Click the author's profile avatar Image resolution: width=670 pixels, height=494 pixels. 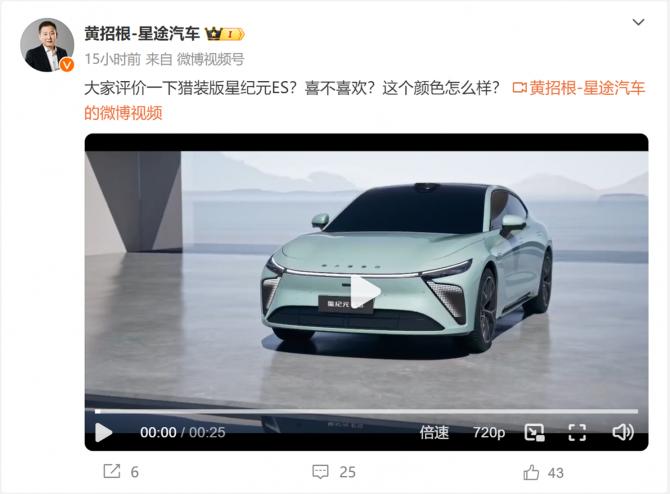click(x=47, y=45)
